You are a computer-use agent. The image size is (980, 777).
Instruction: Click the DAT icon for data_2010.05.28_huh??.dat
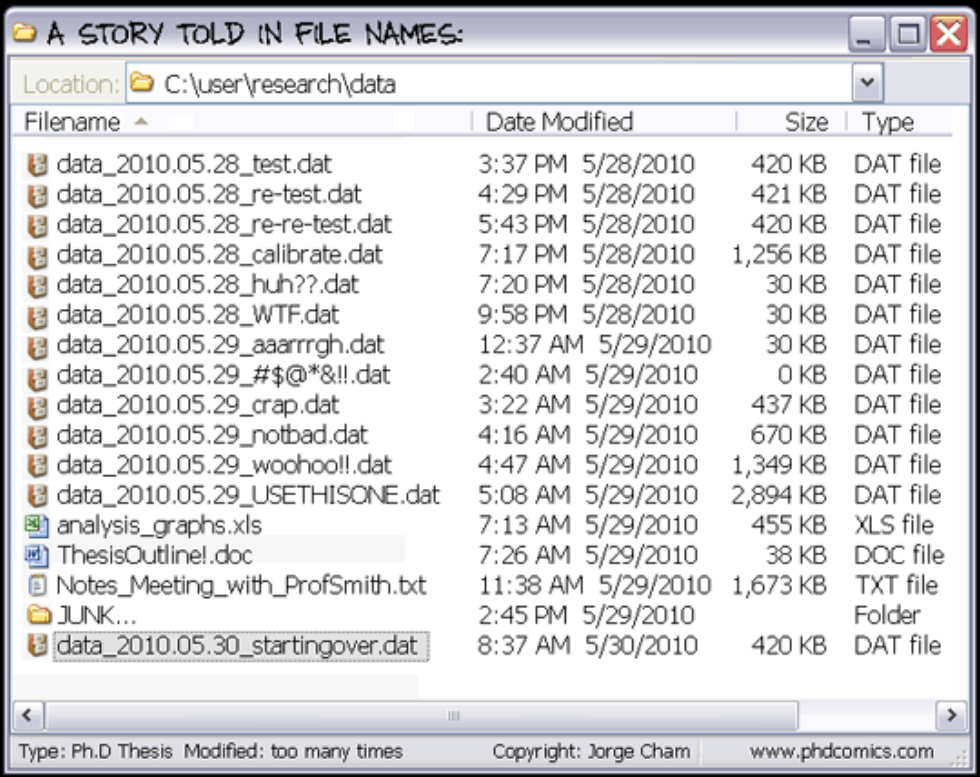(38, 285)
